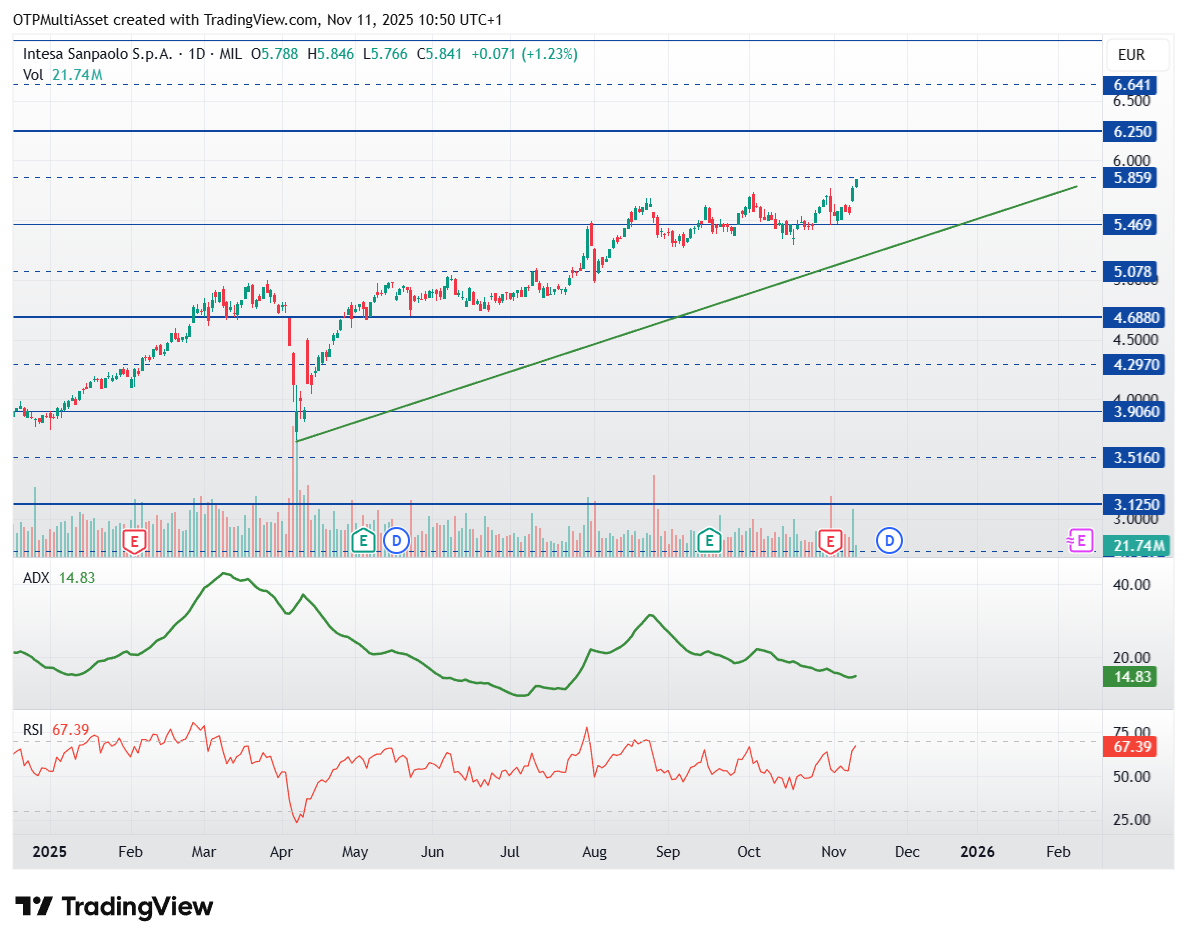Select the RSI indicator legend title
1187x944 pixels.
pos(33,730)
